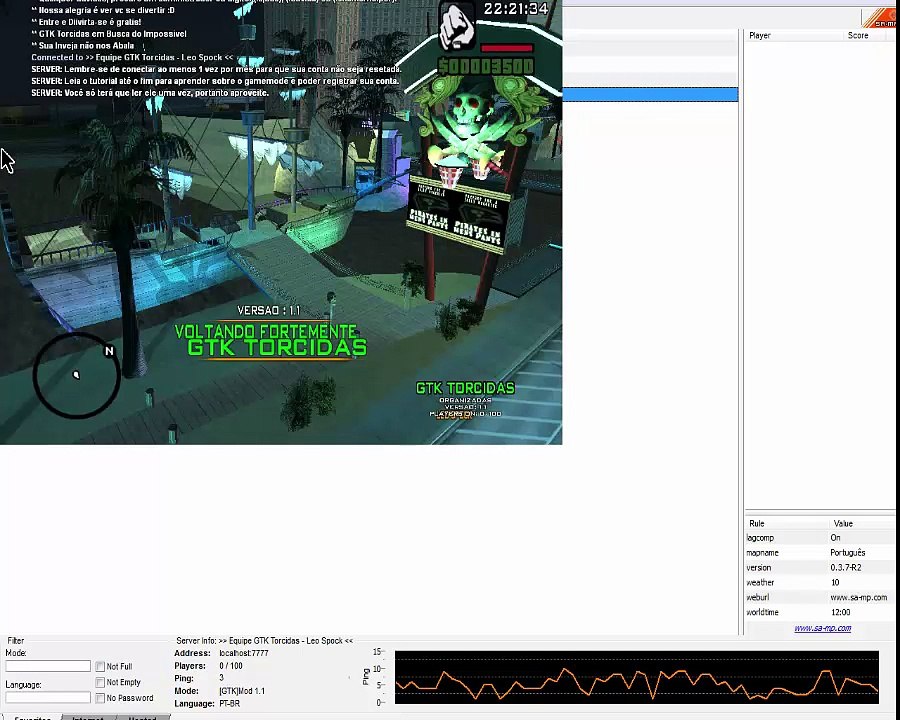Click the Language filter text field
This screenshot has width=900, height=720.
click(48, 698)
